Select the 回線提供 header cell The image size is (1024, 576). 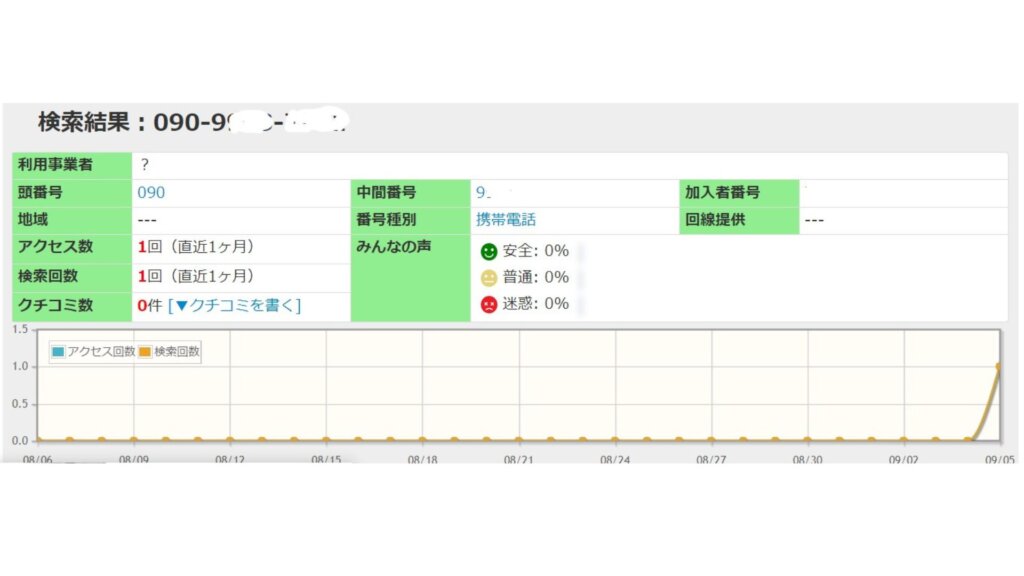click(x=739, y=220)
